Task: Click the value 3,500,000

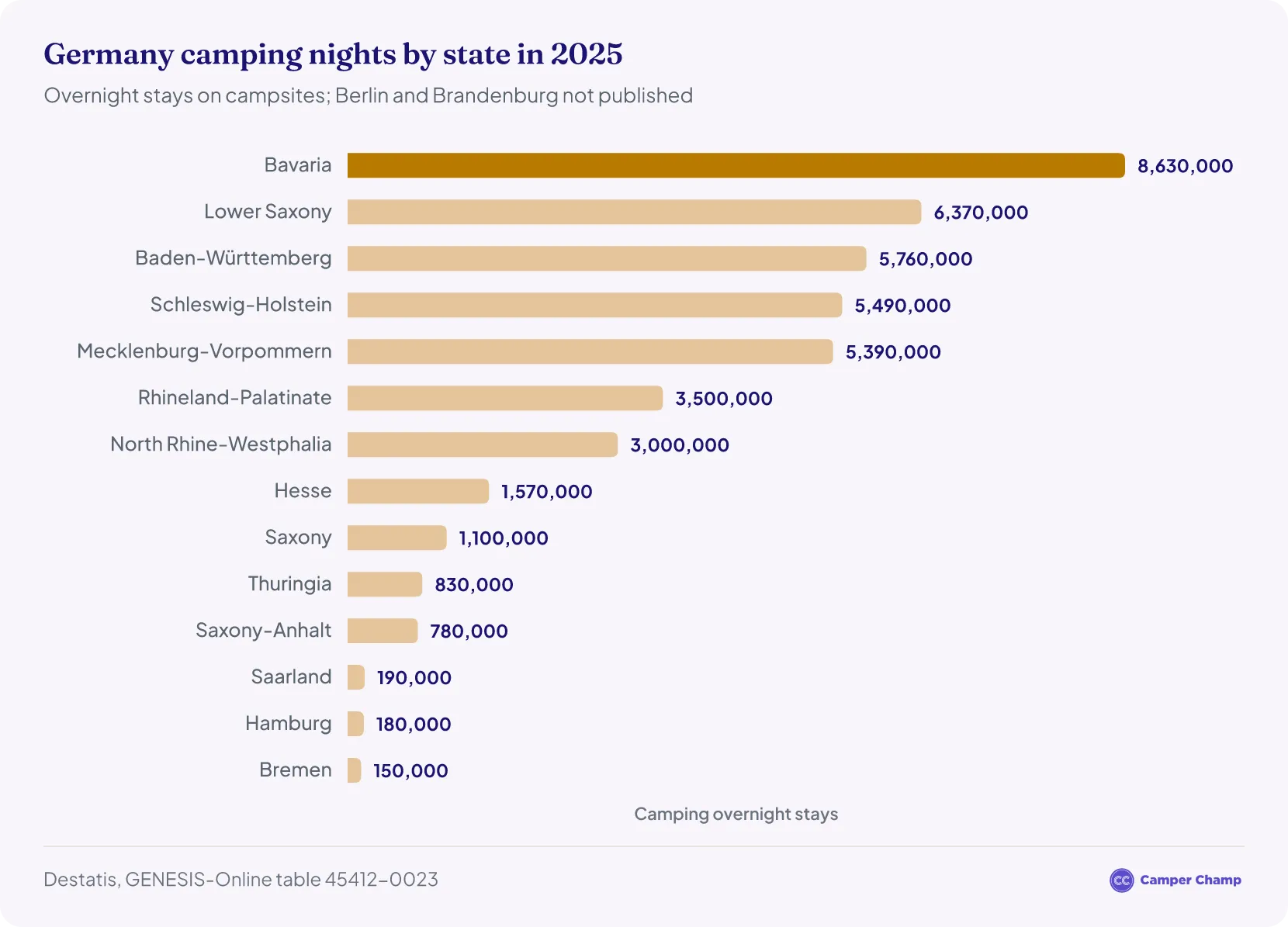Action: 724,399
